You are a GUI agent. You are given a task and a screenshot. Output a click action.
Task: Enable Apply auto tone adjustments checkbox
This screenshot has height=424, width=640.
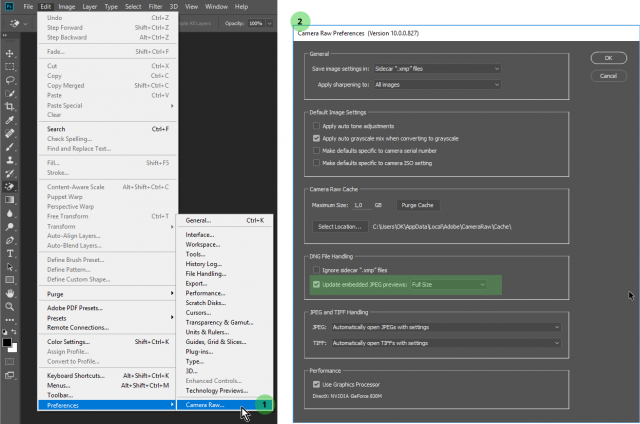316,126
